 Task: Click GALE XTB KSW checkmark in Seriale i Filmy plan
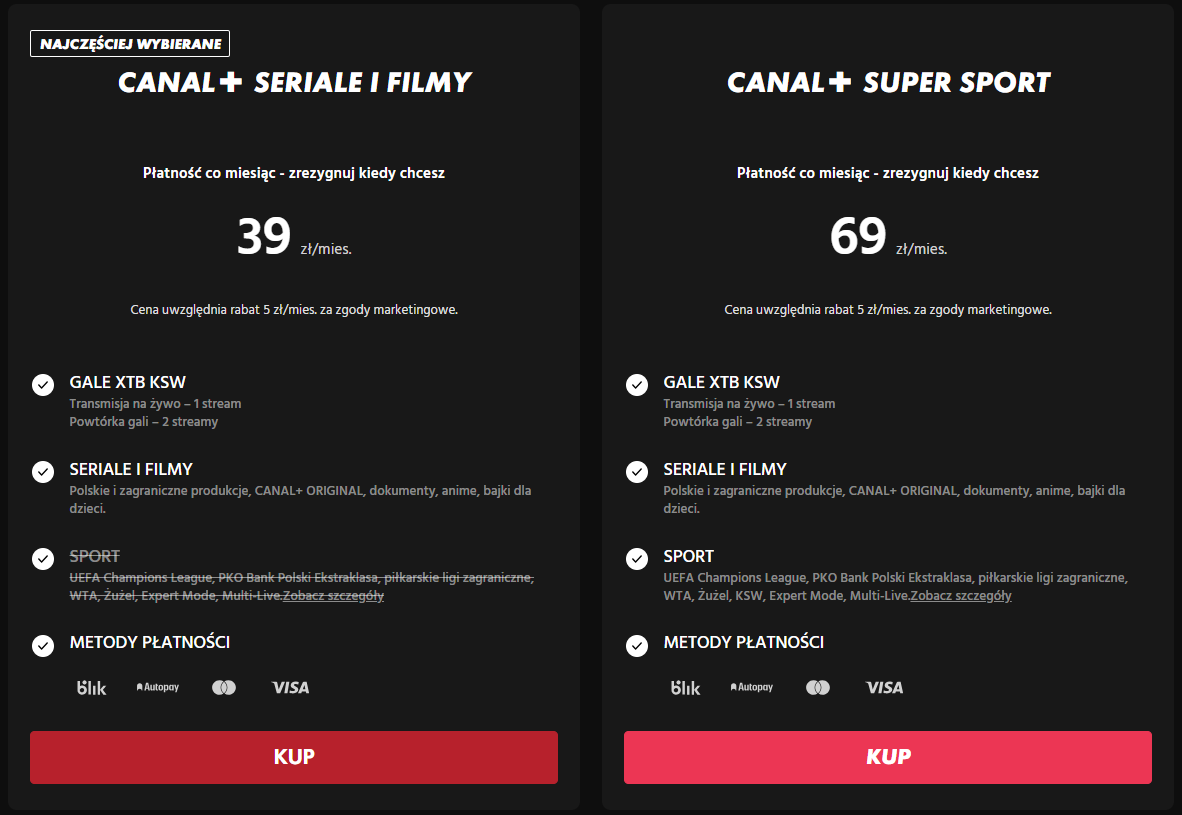[x=43, y=385]
